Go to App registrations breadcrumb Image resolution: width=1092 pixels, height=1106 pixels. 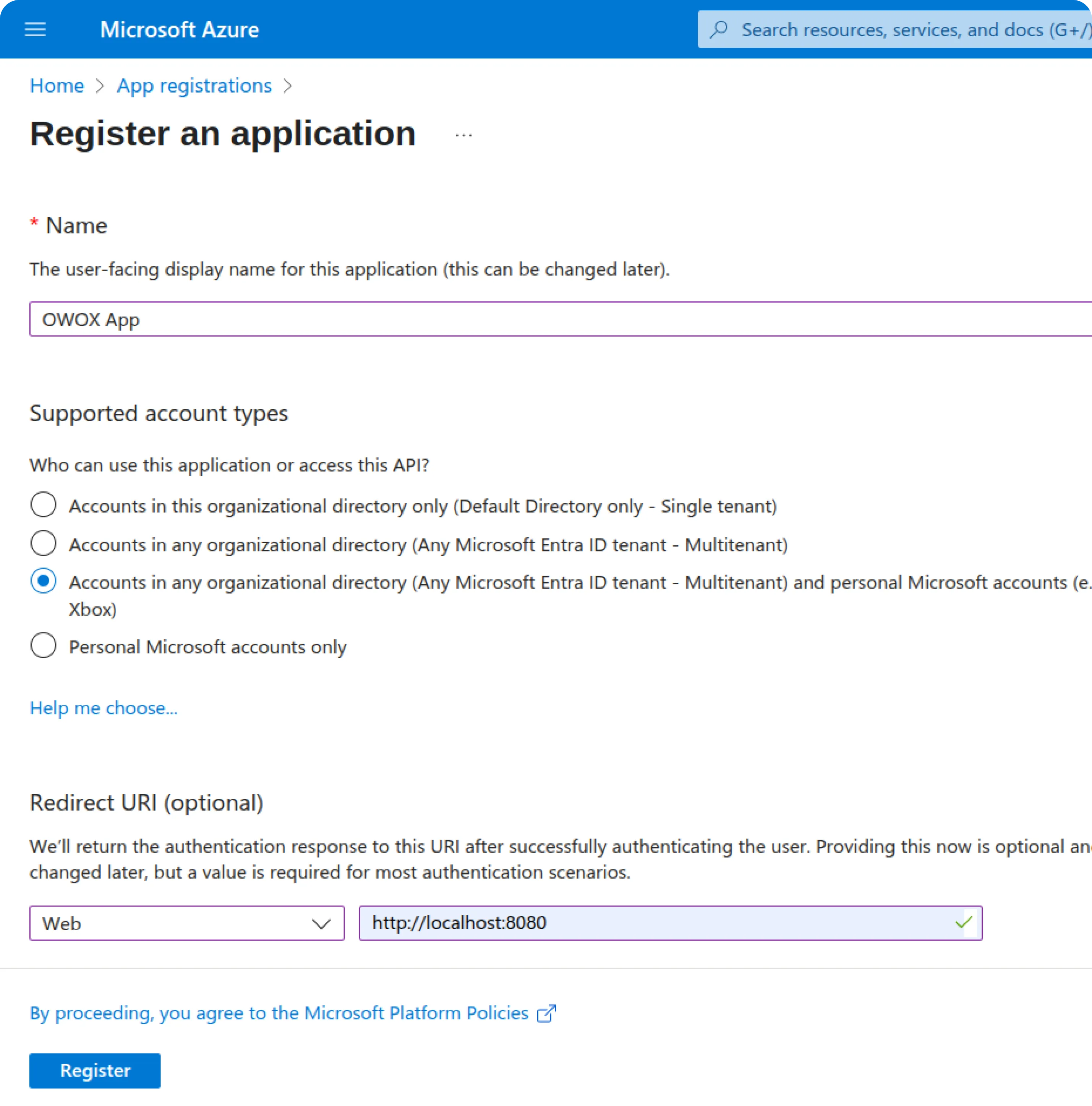194,85
